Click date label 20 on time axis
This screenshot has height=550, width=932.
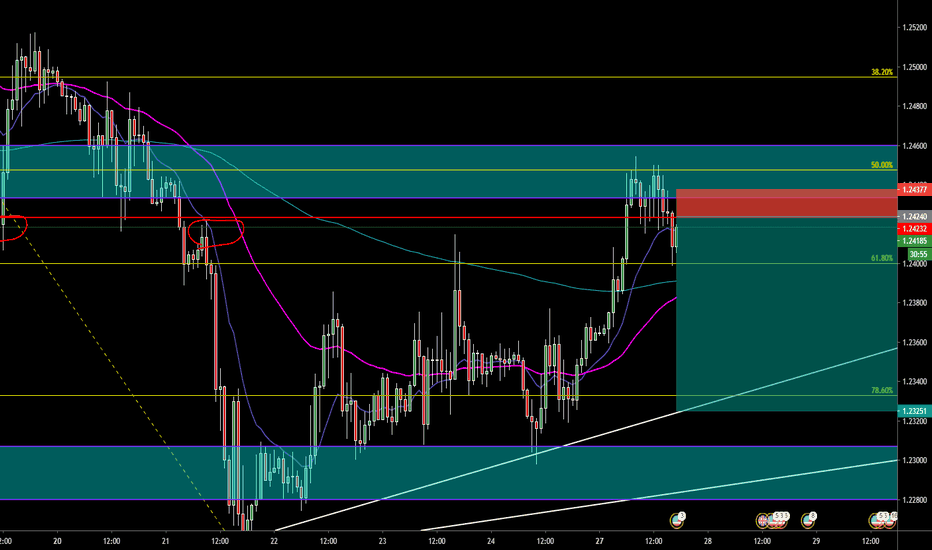57,541
